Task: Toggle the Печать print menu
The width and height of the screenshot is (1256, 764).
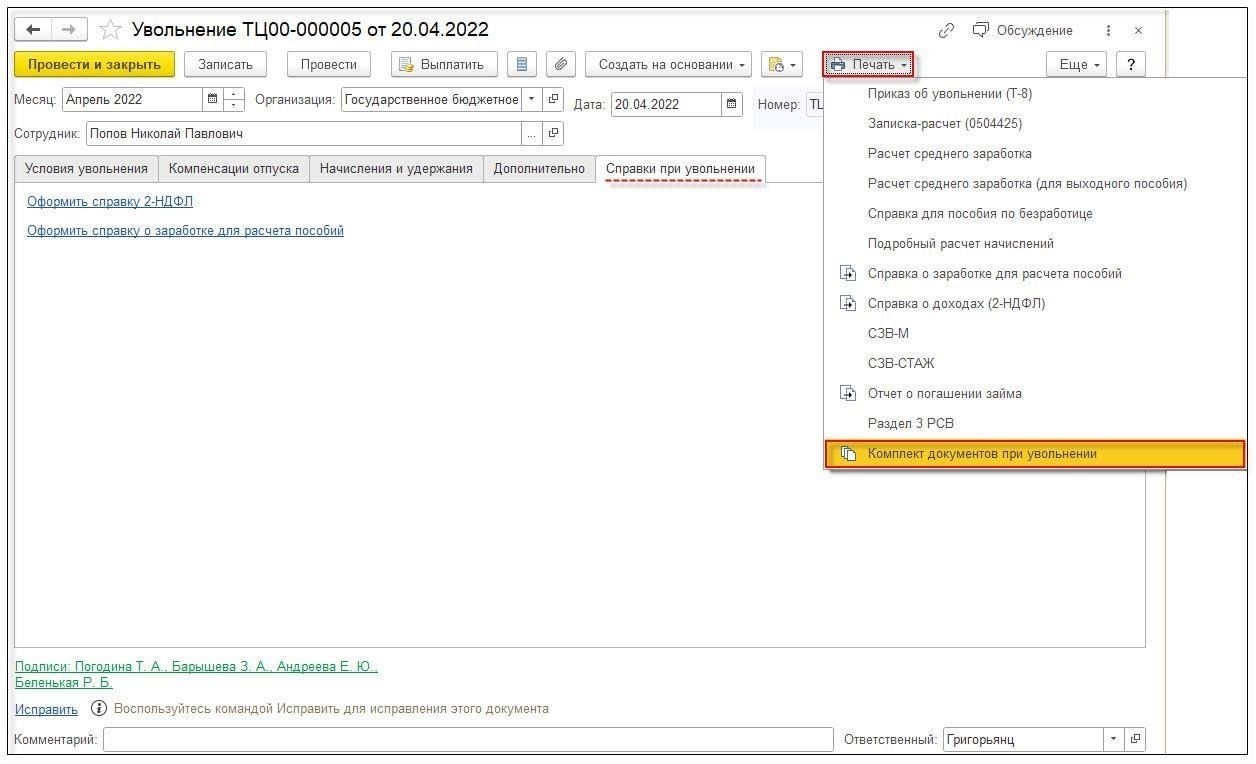Action: click(x=868, y=64)
